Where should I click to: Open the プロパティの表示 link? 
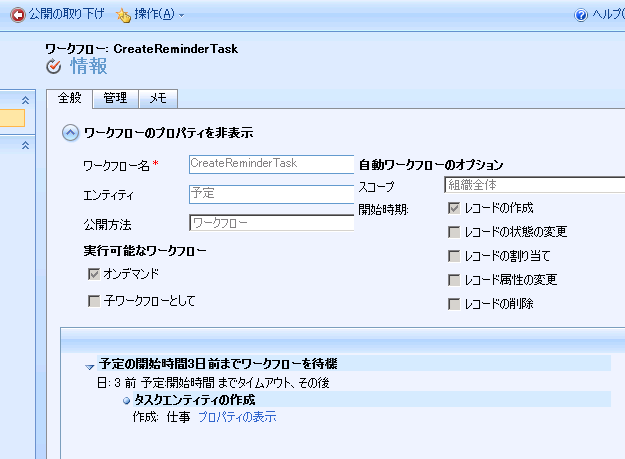pos(237,417)
